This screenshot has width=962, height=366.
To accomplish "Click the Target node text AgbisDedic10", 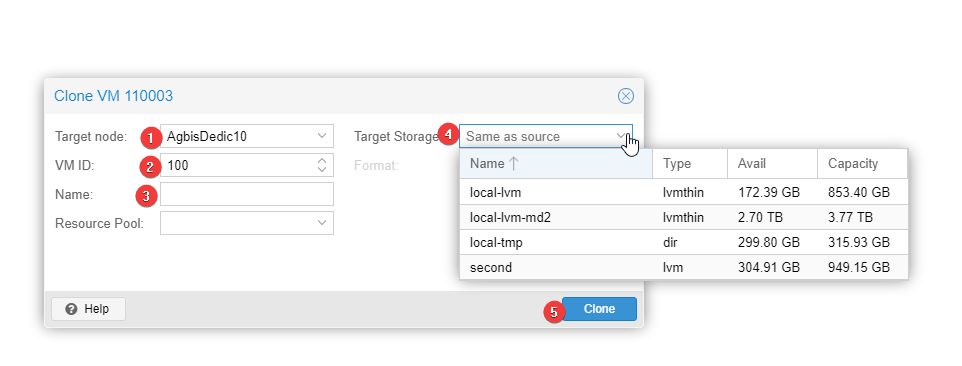I will click(207, 136).
